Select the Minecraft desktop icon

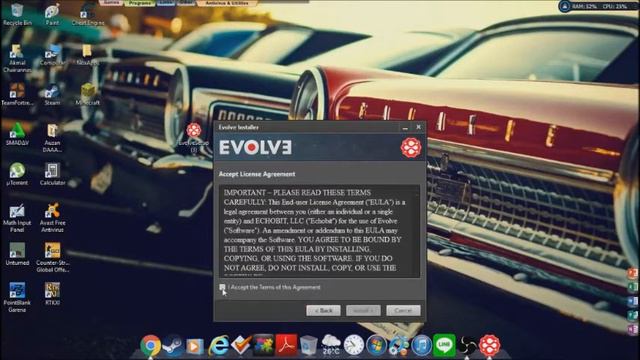(x=87, y=95)
